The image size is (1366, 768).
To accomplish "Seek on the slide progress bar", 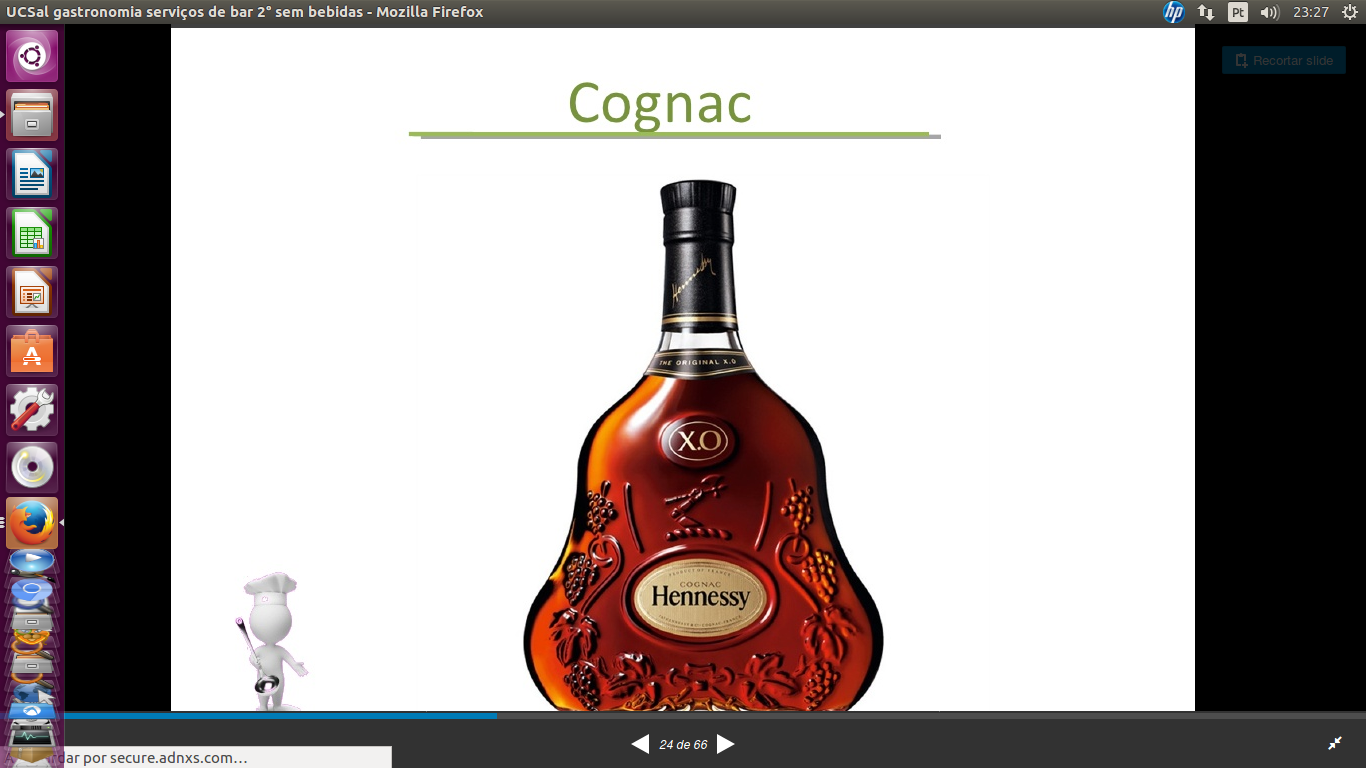I will click(700, 716).
